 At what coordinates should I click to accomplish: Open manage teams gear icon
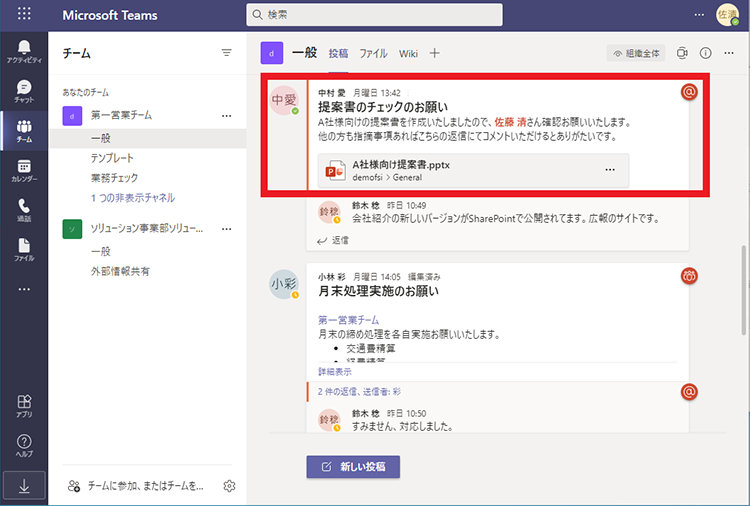click(229, 486)
